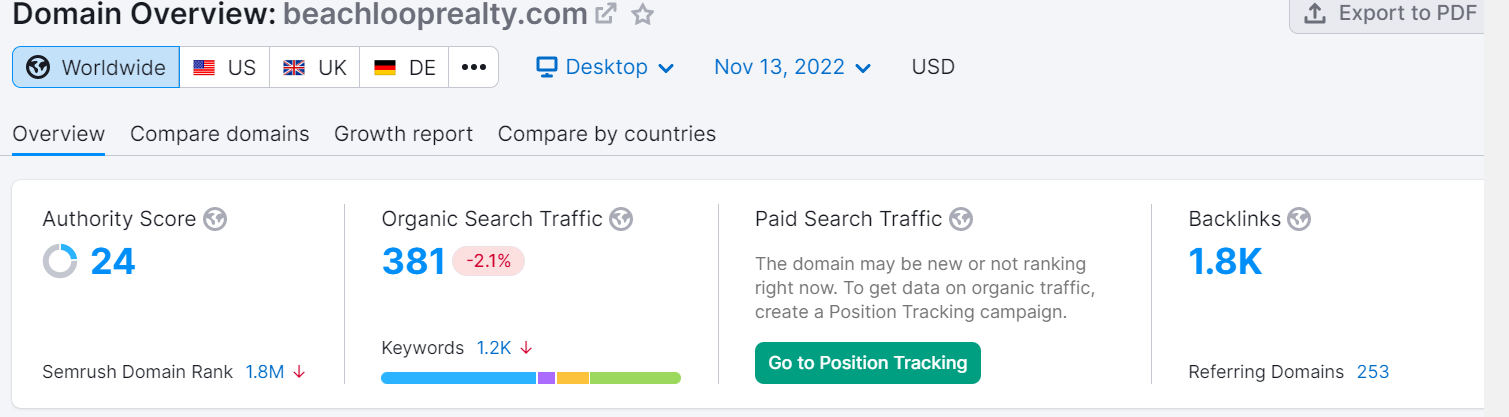Viewport: 1509px width, 417px height.
Task: Switch to the DE database
Action: click(x=405, y=68)
